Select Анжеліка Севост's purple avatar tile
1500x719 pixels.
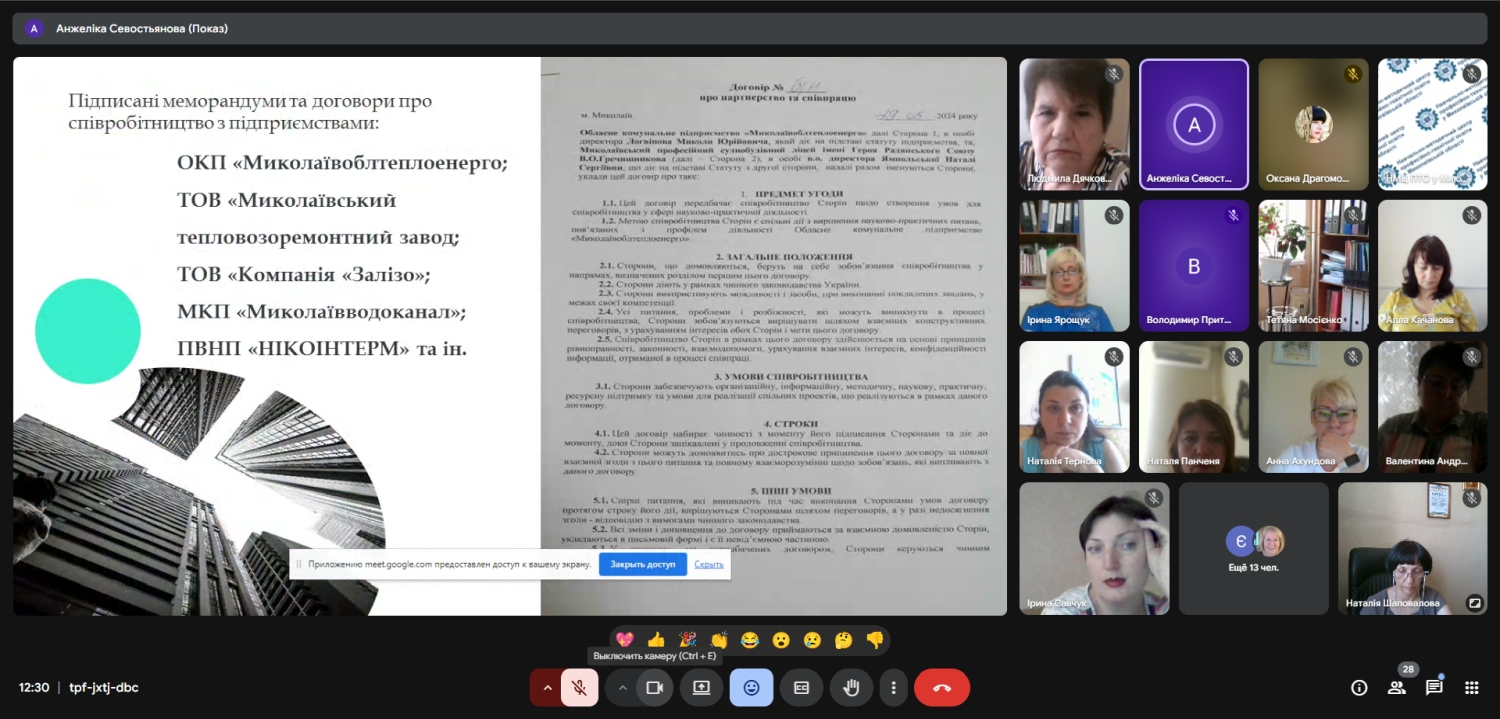click(x=1194, y=124)
